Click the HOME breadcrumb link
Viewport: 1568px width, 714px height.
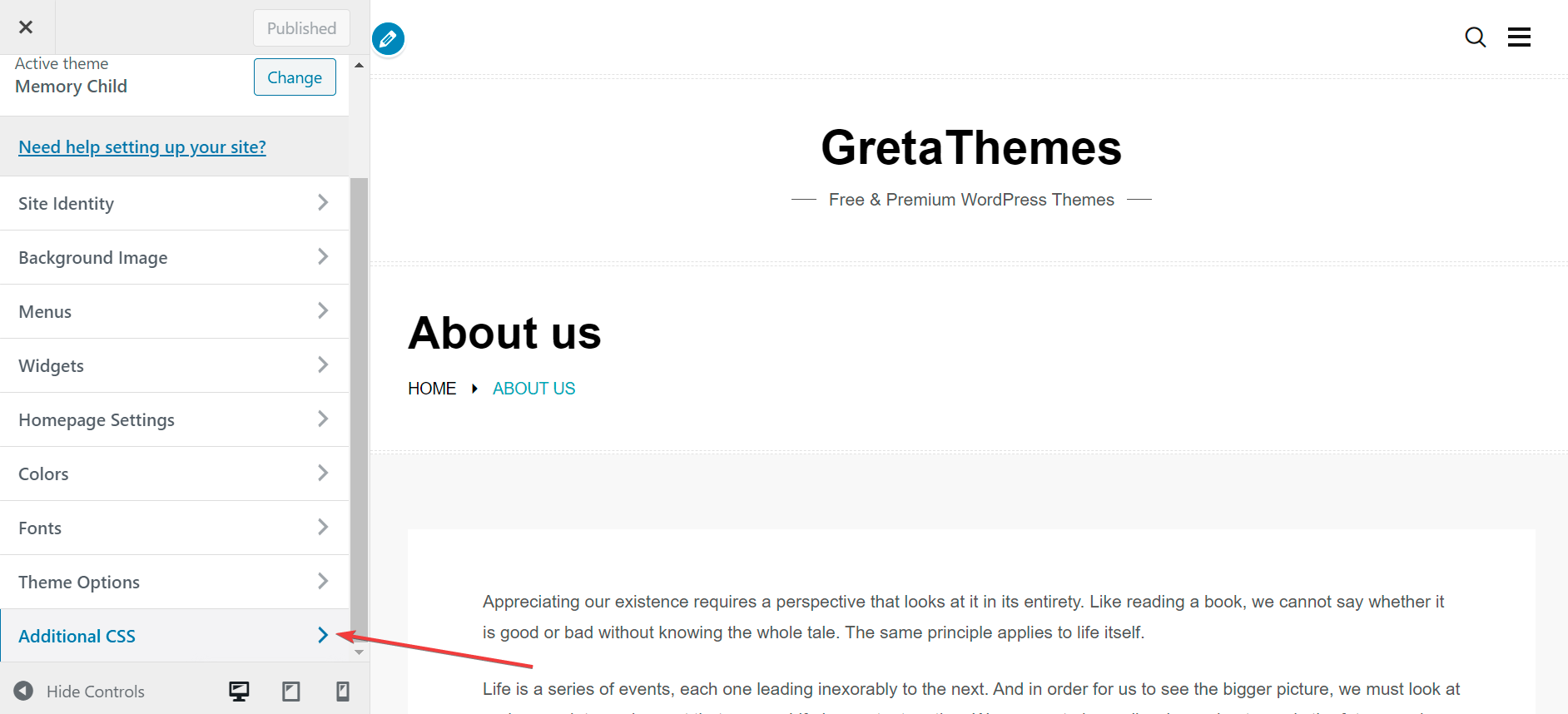coord(432,389)
